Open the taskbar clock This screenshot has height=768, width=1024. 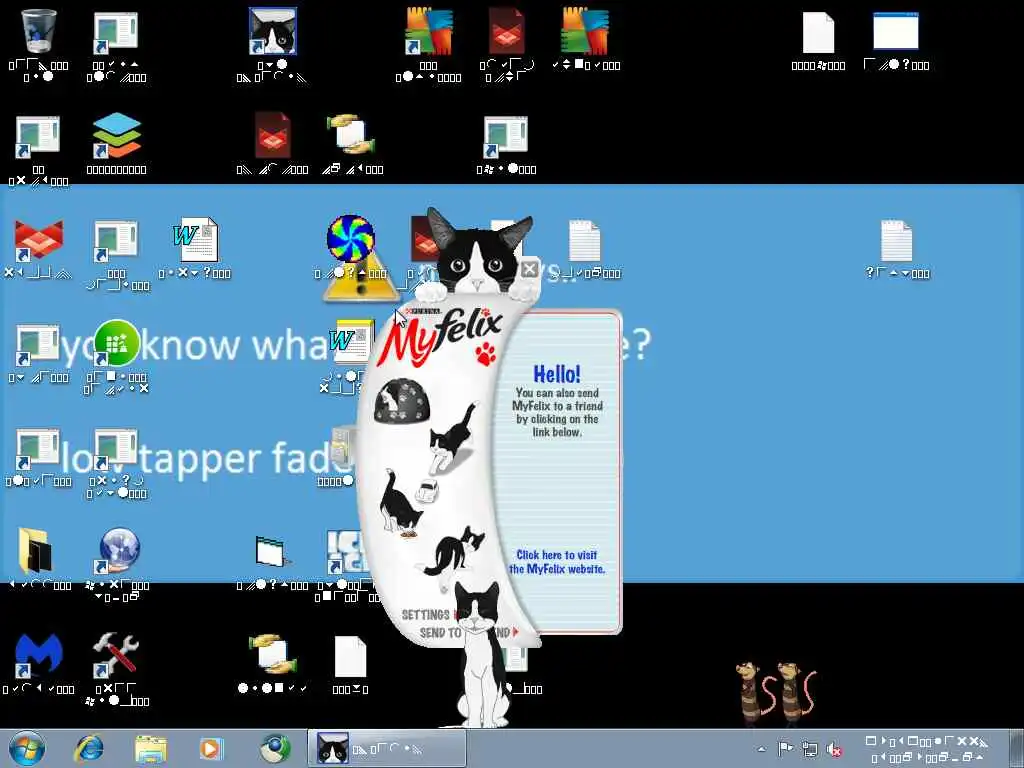926,749
